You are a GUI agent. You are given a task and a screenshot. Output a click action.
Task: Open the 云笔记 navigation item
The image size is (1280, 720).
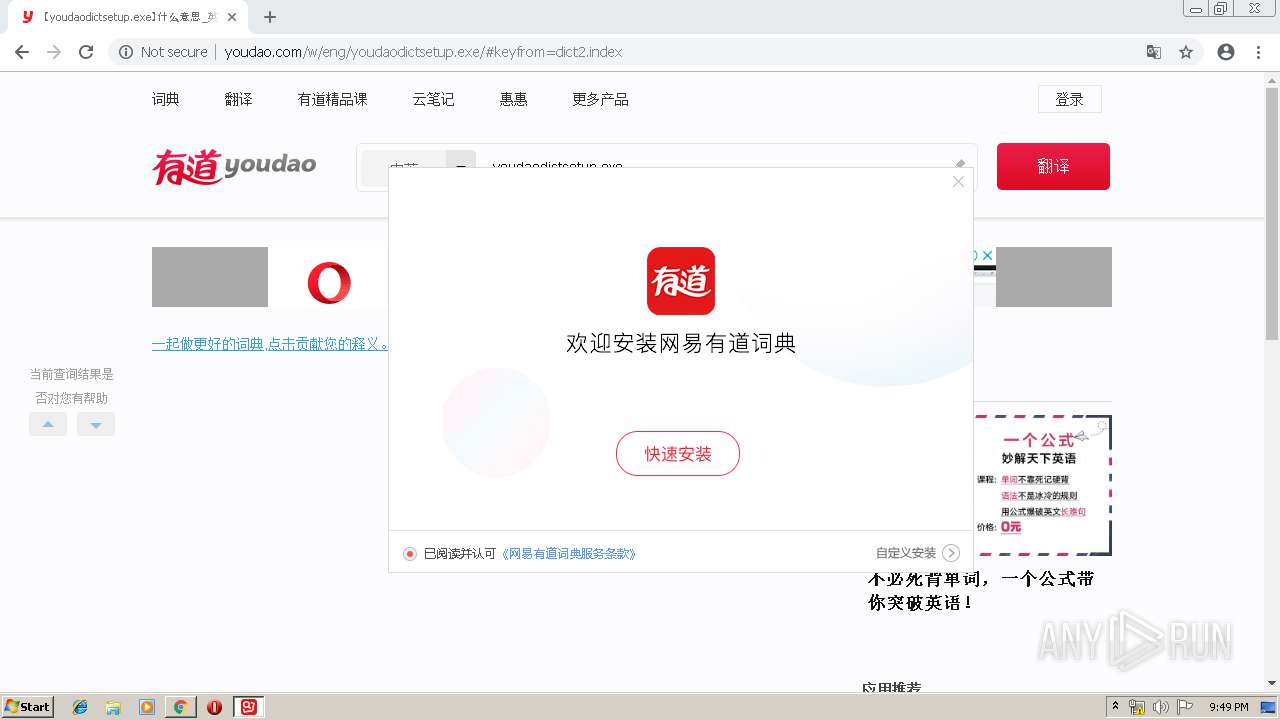click(434, 99)
